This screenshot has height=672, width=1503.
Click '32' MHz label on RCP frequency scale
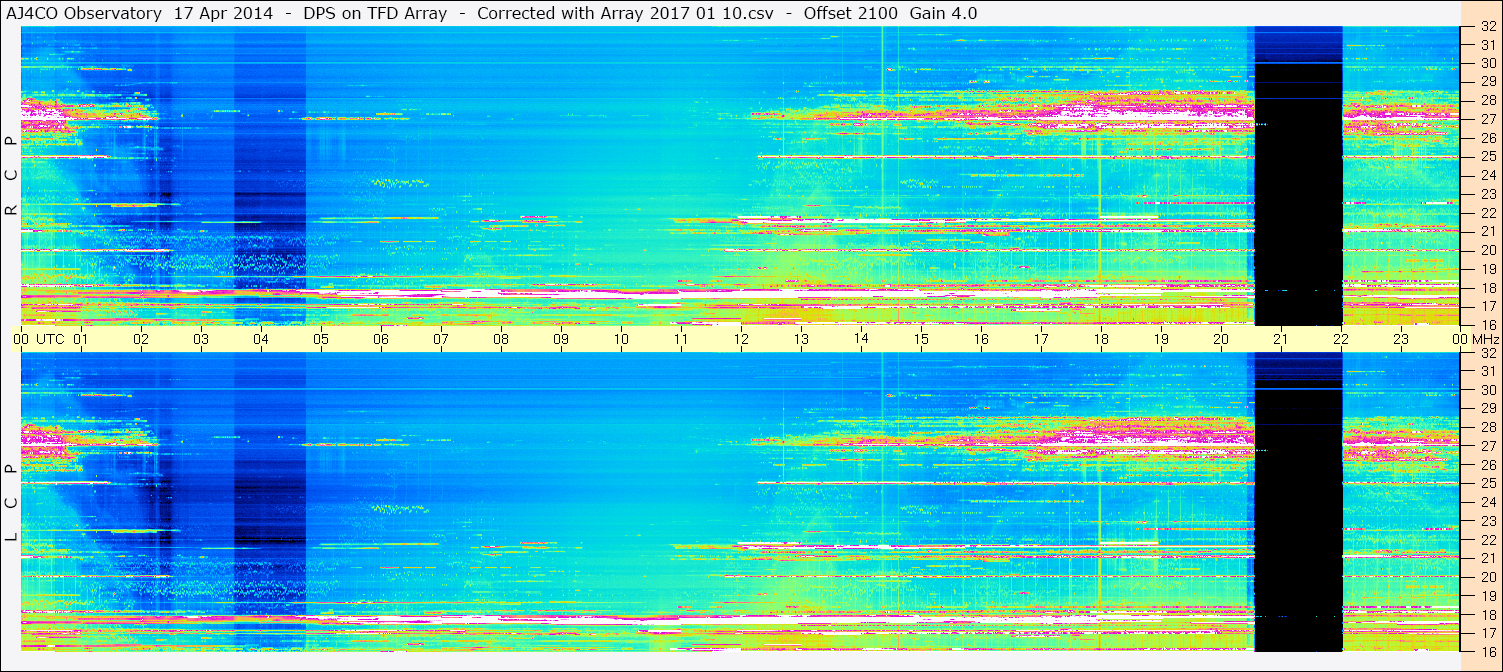pos(1487,26)
